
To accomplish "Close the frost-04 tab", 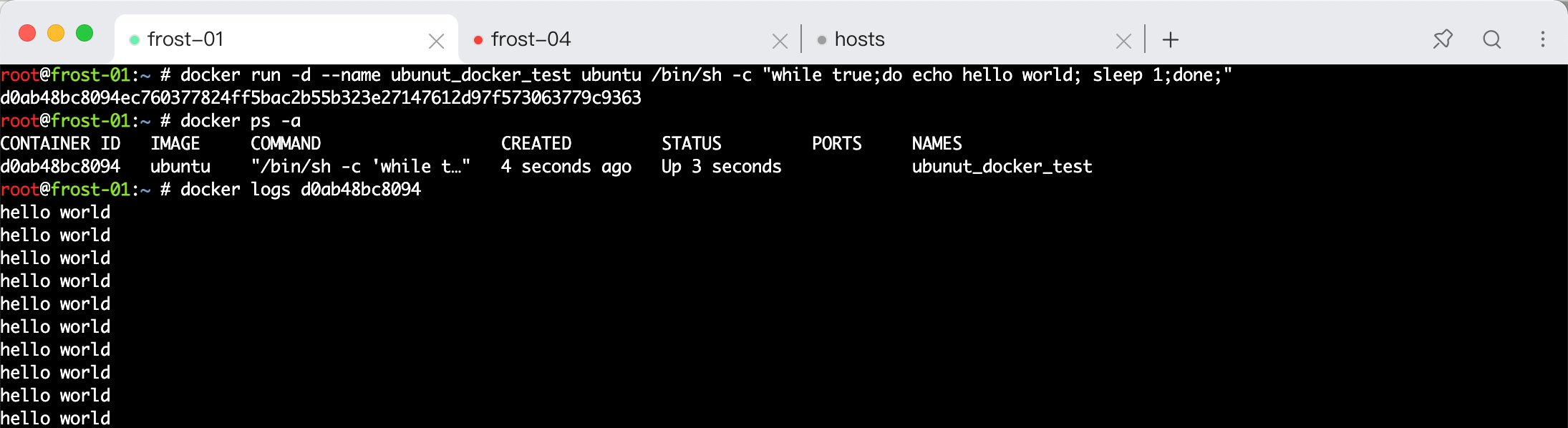I will point(780,42).
